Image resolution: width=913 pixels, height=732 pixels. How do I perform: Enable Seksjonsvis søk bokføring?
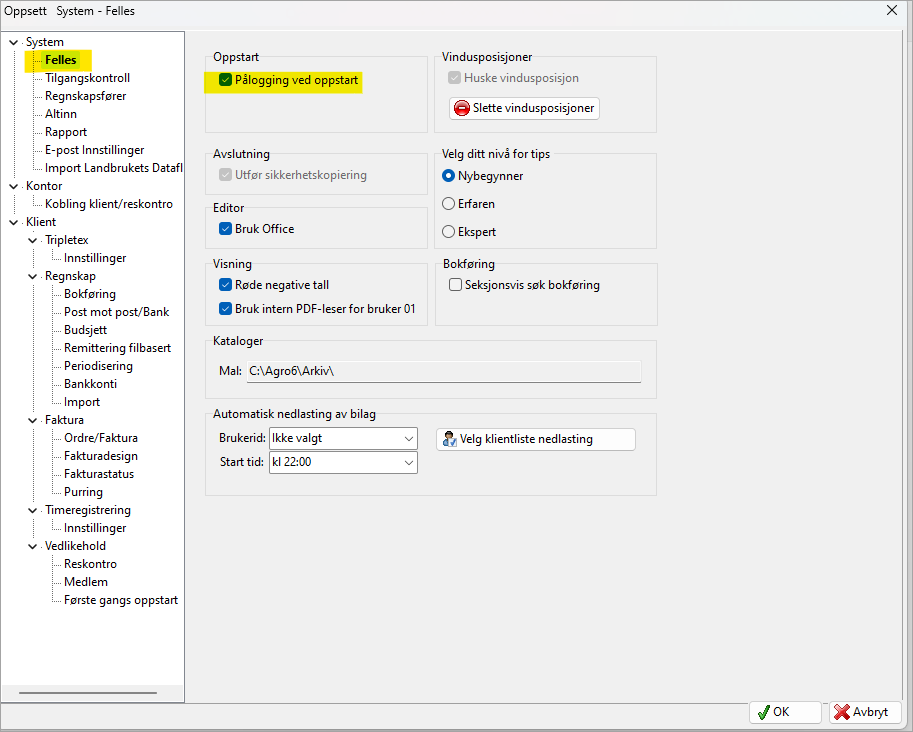(456, 285)
